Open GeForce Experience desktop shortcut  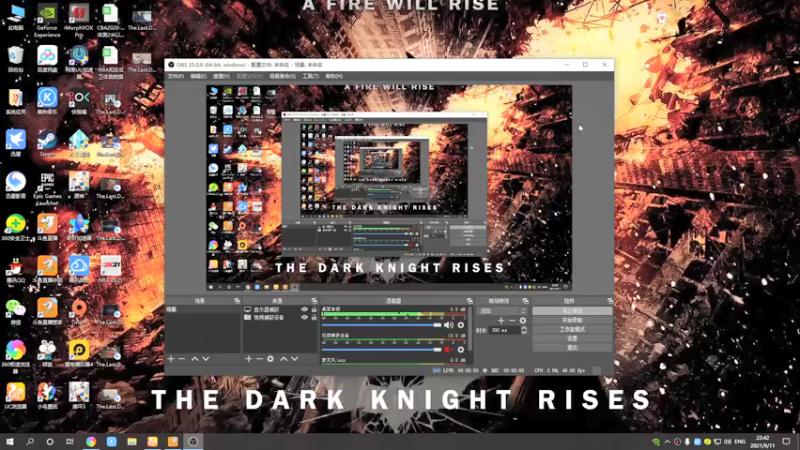(x=47, y=20)
